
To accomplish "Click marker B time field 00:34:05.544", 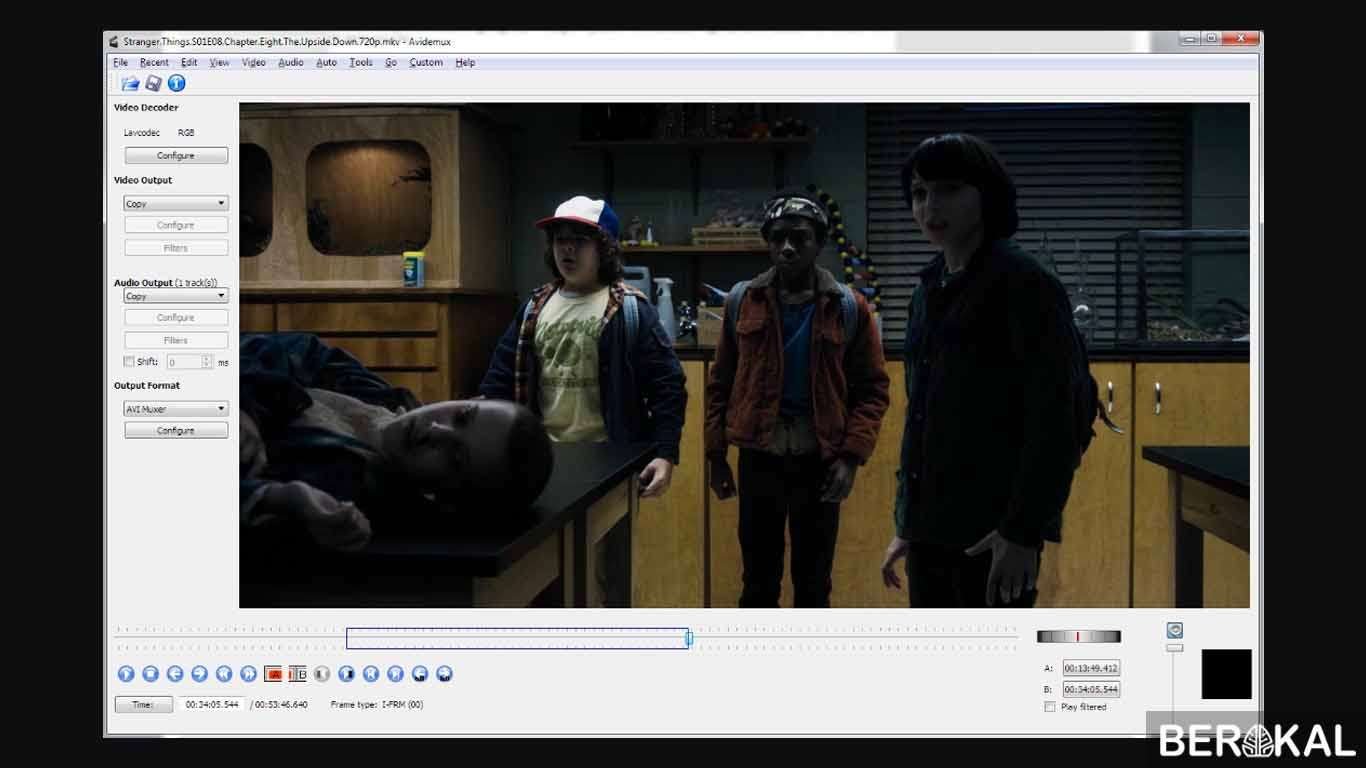I will click(x=1091, y=690).
